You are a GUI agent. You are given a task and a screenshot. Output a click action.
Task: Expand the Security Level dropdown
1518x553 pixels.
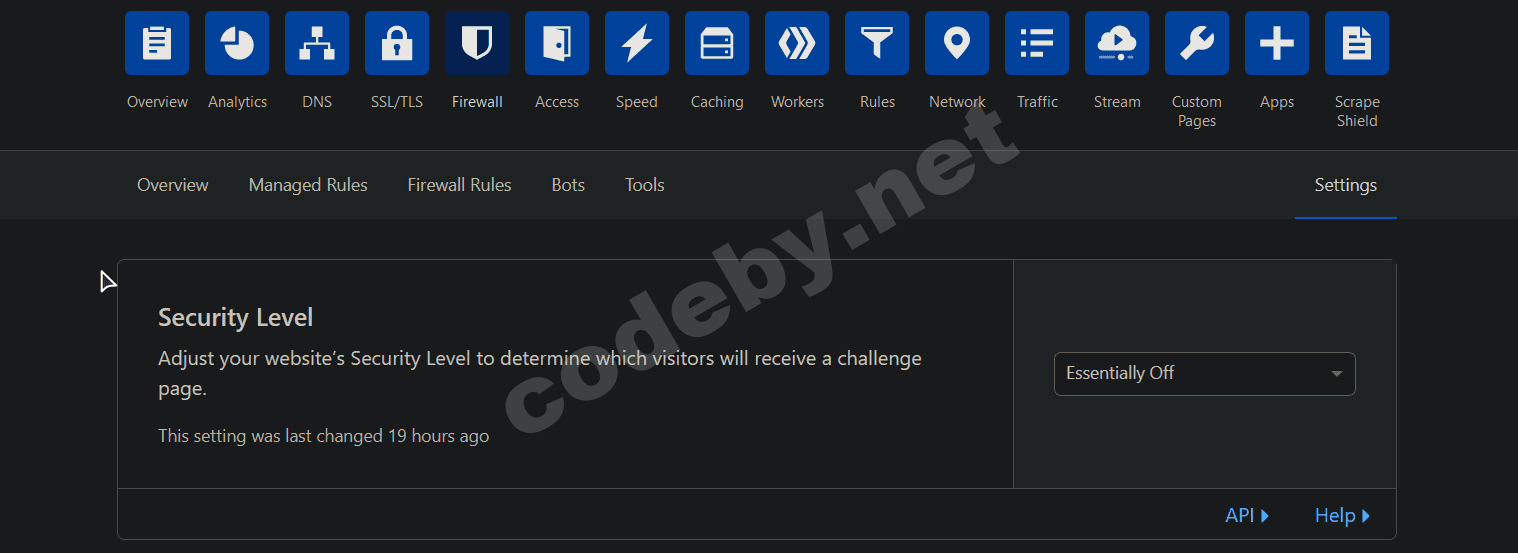coord(1205,374)
